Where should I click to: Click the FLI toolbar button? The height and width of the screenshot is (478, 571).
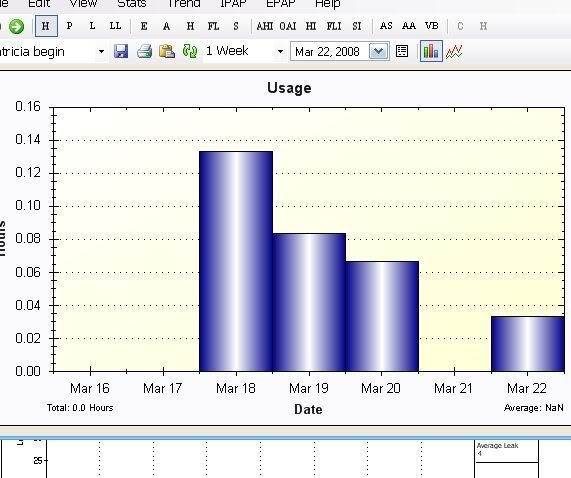pyautogui.click(x=334, y=26)
